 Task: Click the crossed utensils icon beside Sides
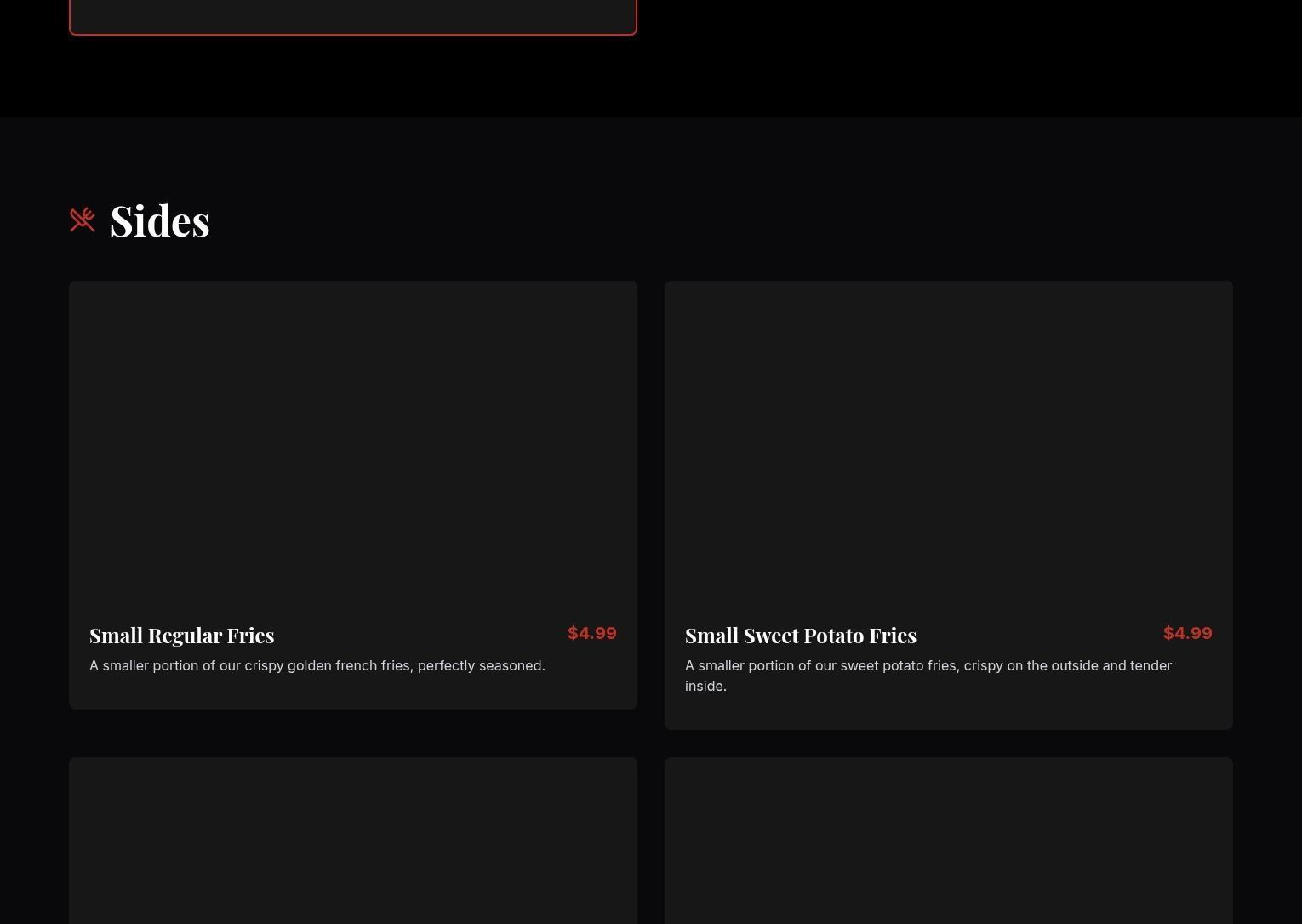click(83, 220)
